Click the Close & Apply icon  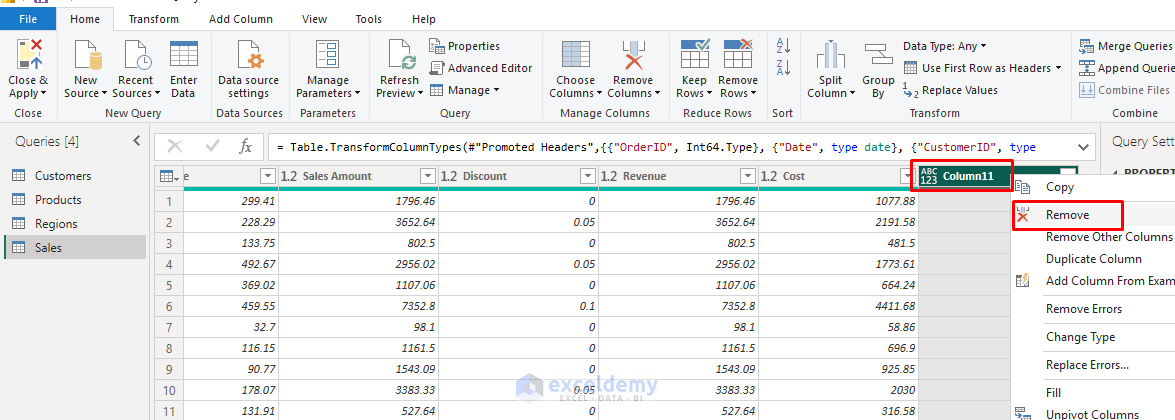click(x=28, y=54)
